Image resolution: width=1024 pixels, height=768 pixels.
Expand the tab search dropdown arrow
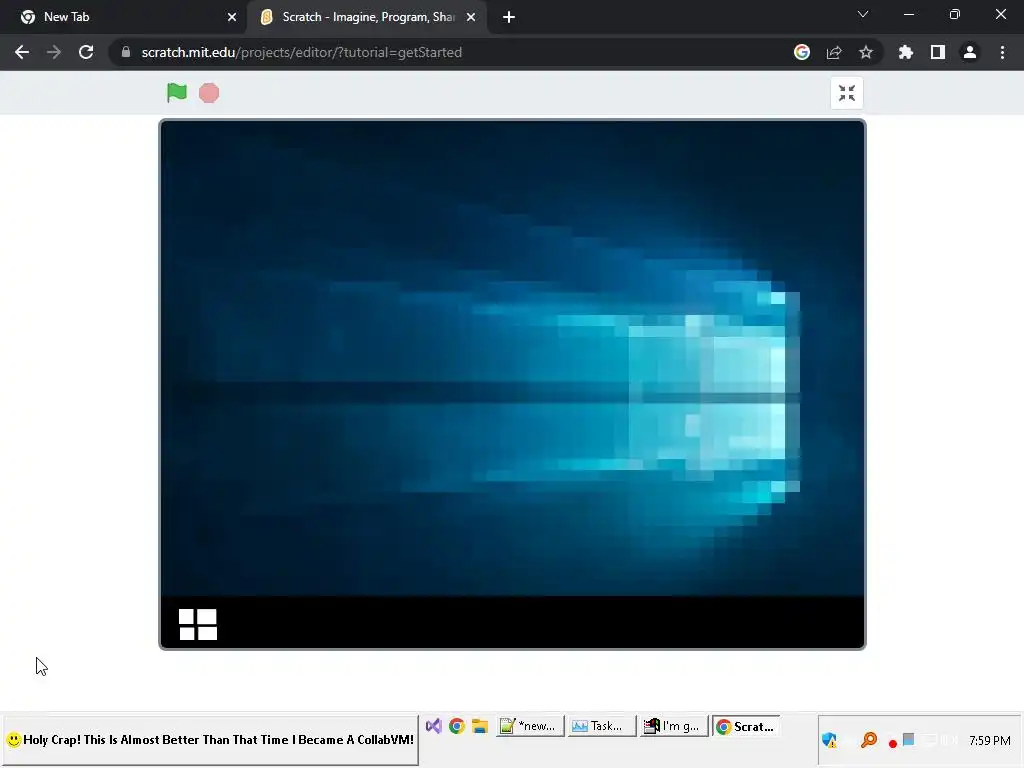pos(863,14)
